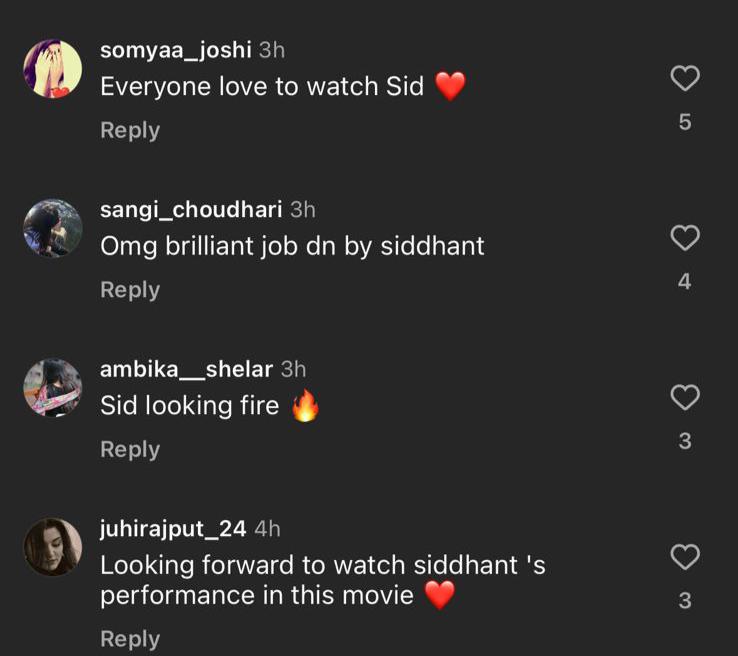Reply to sangi_choudhari's comment
The height and width of the screenshot is (656, 738).
tap(130, 290)
